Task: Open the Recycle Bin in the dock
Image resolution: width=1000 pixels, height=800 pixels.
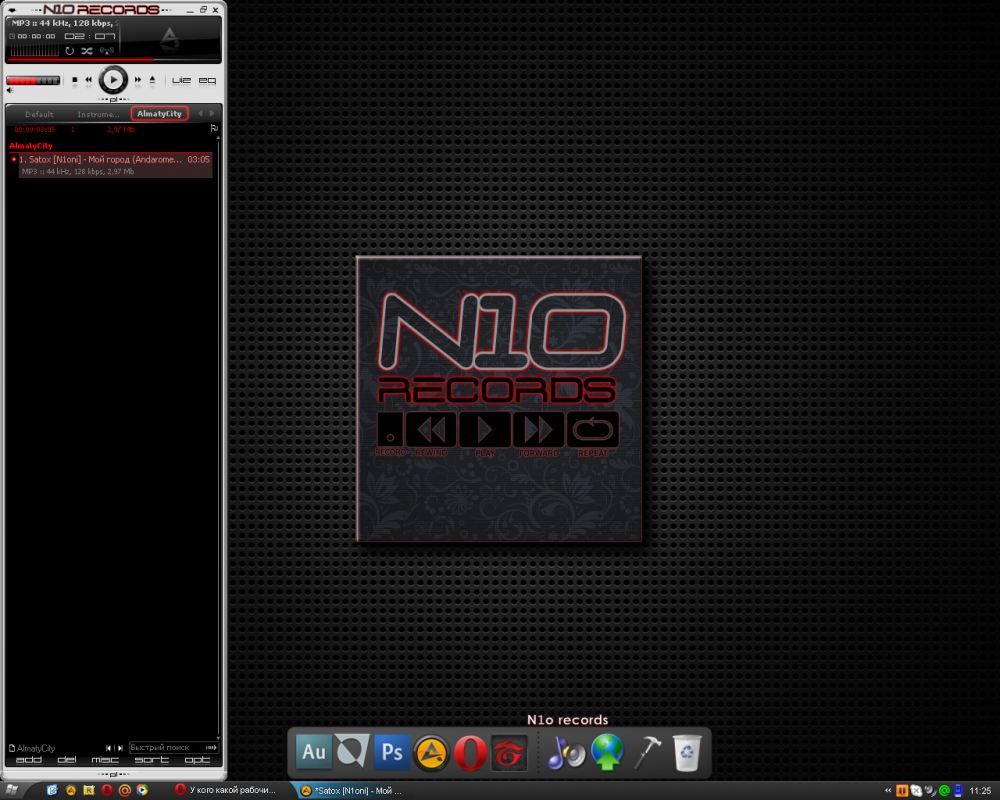Action: pyautogui.click(x=687, y=753)
